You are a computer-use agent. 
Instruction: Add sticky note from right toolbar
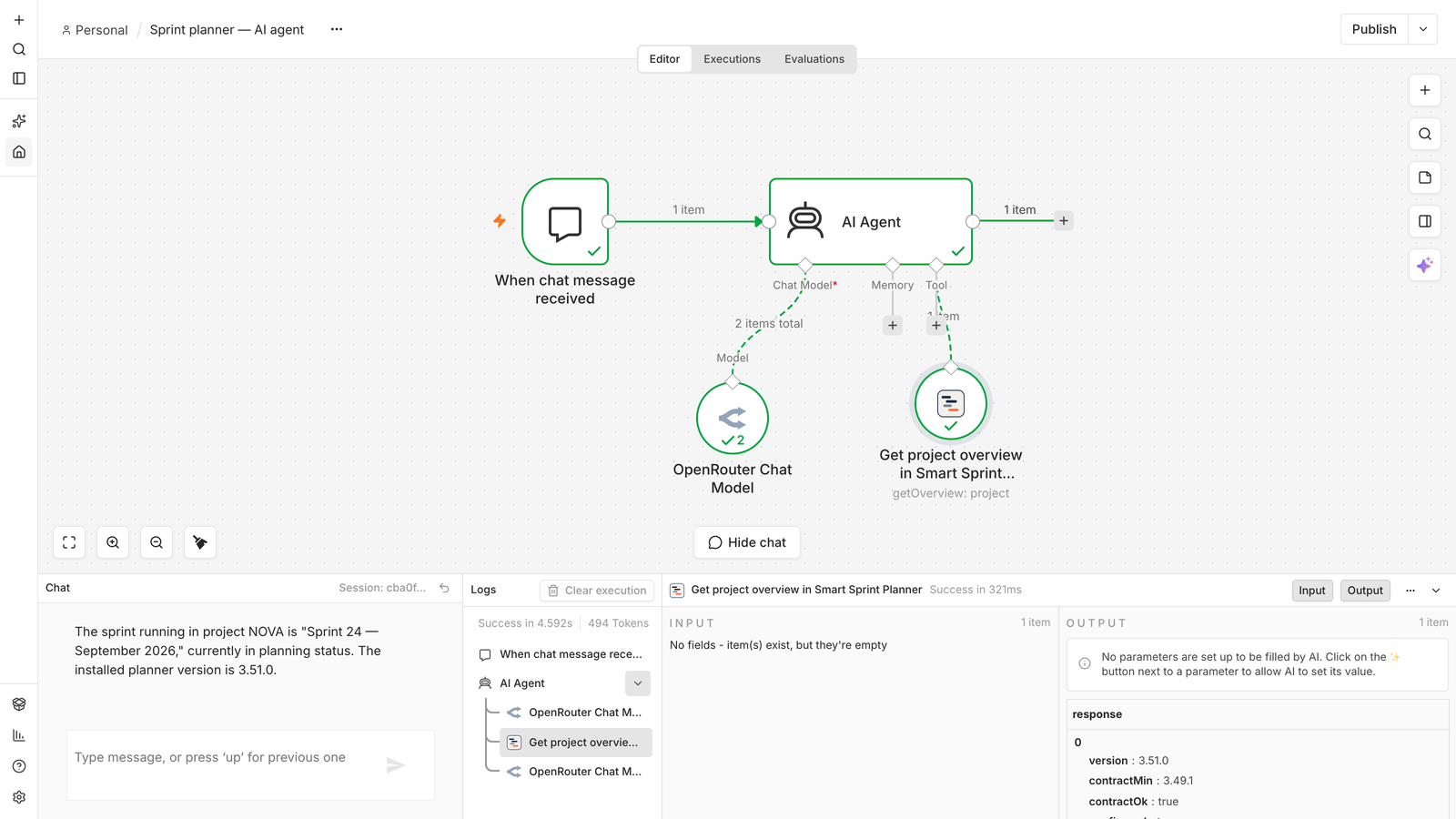(1425, 177)
